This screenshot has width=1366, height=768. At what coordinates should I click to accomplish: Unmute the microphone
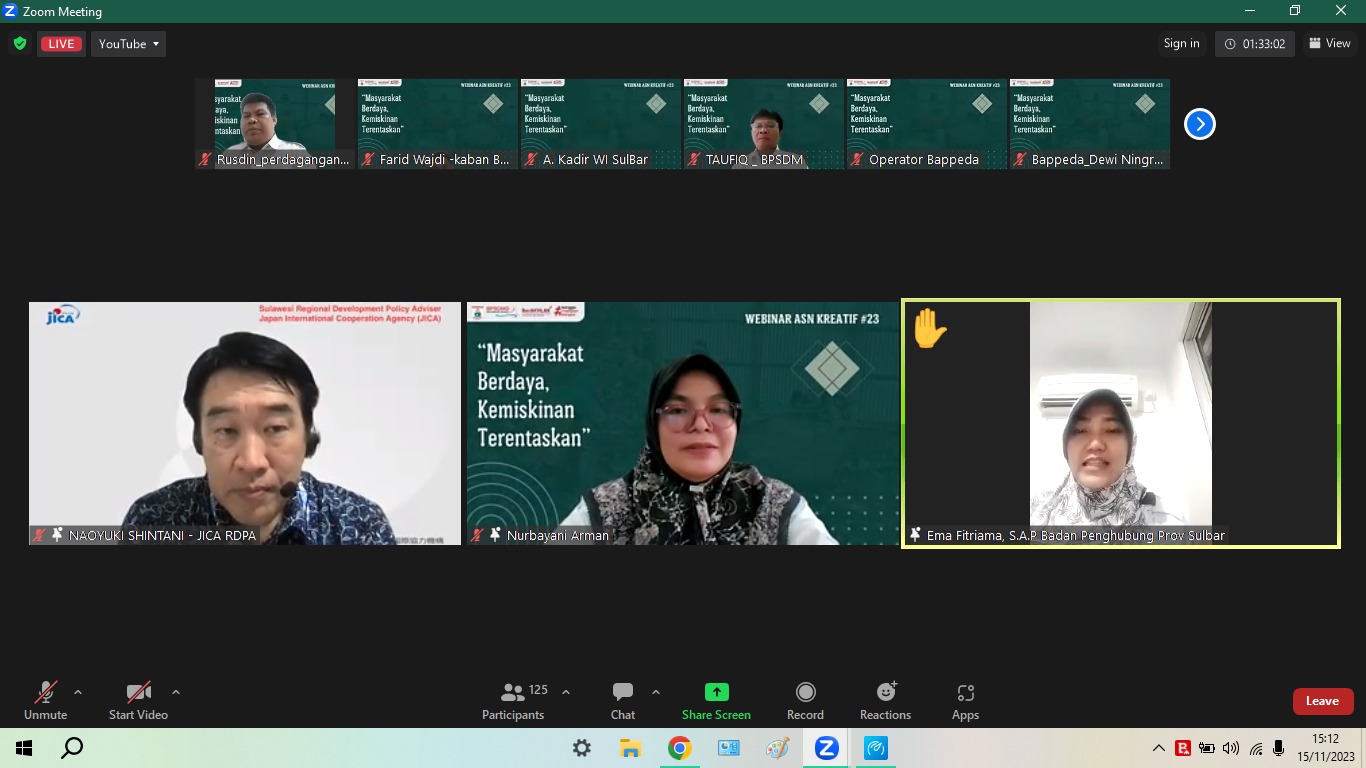coord(46,700)
